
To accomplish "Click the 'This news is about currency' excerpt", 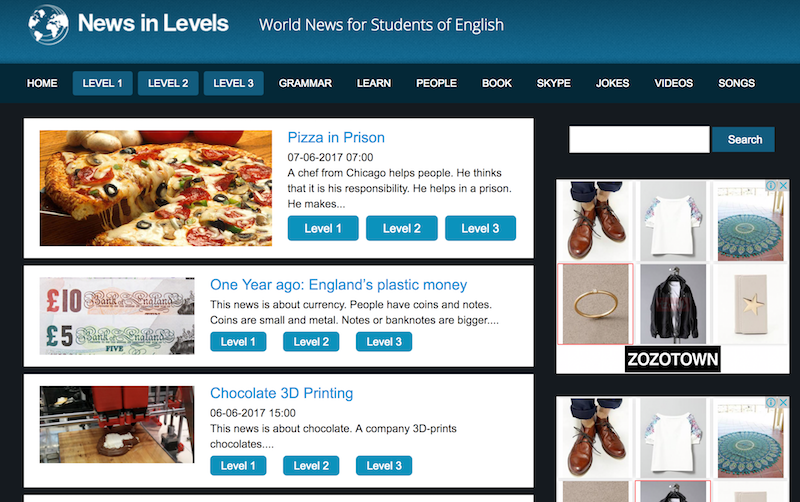I will click(355, 312).
